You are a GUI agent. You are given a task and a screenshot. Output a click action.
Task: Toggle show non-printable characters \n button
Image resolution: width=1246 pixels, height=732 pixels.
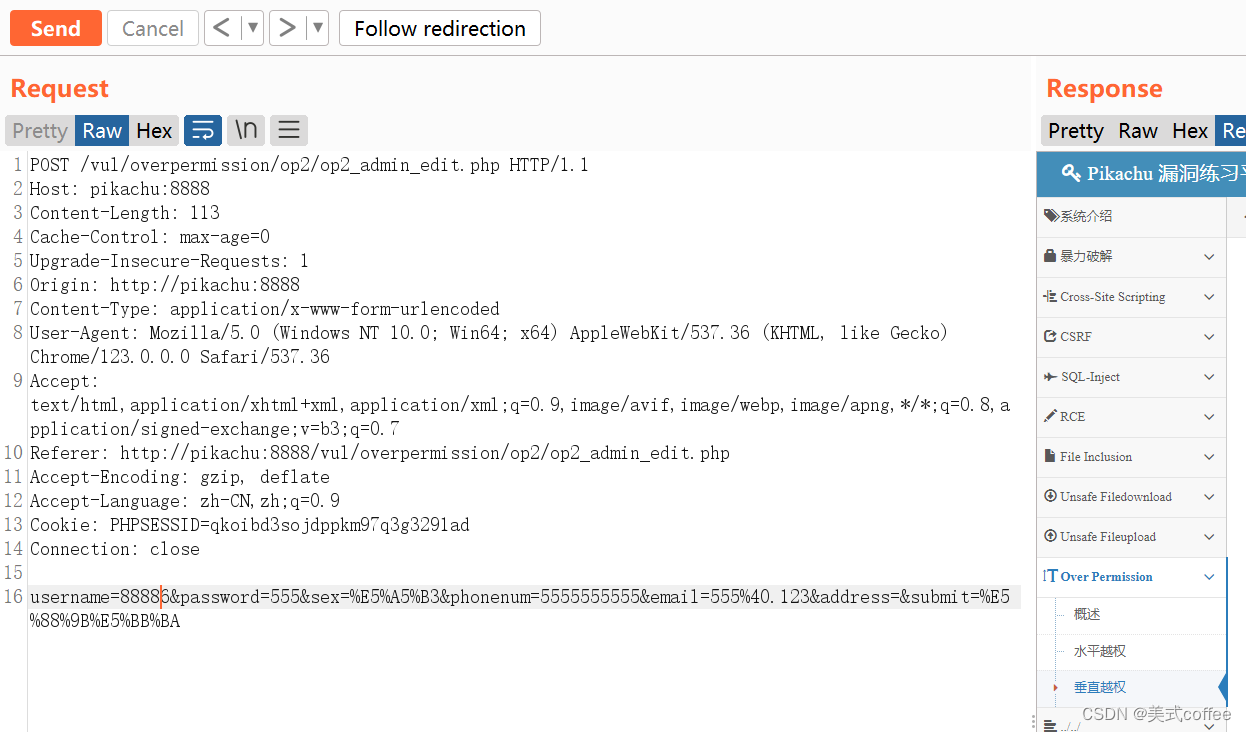point(246,130)
